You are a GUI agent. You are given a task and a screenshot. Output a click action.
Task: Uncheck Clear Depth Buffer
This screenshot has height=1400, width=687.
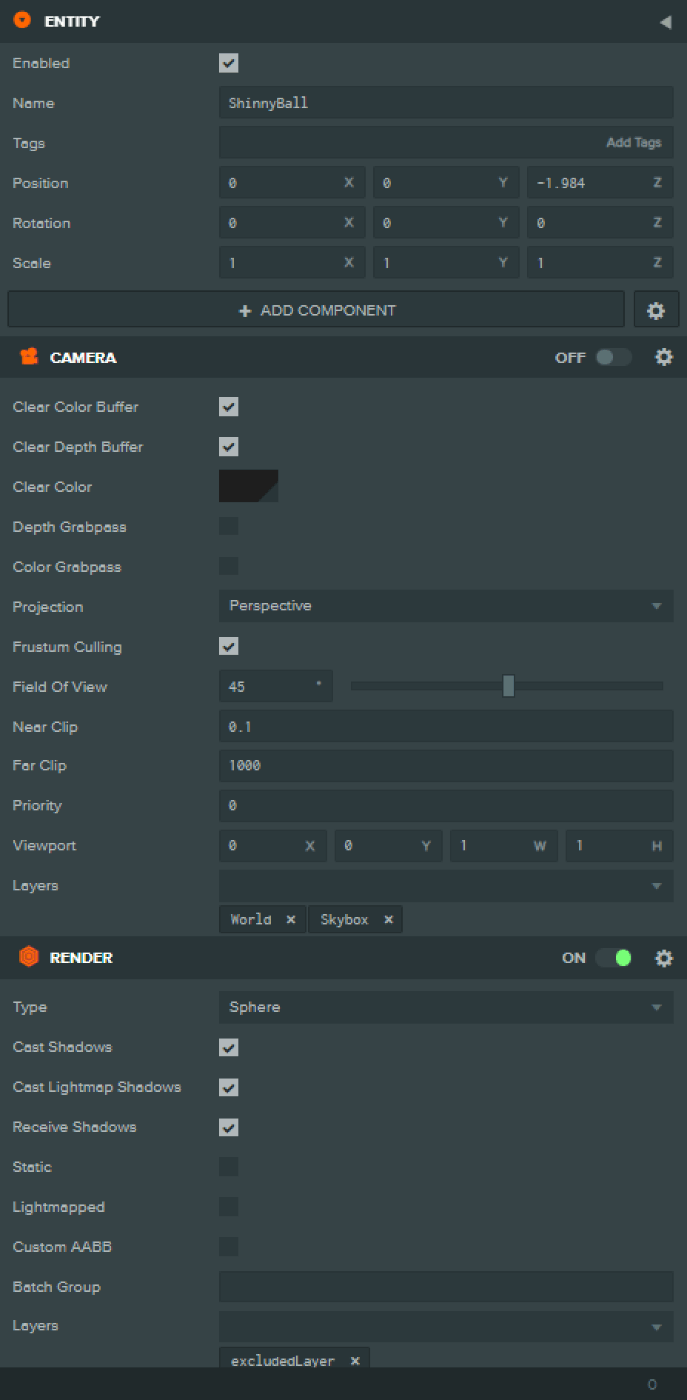point(229,447)
